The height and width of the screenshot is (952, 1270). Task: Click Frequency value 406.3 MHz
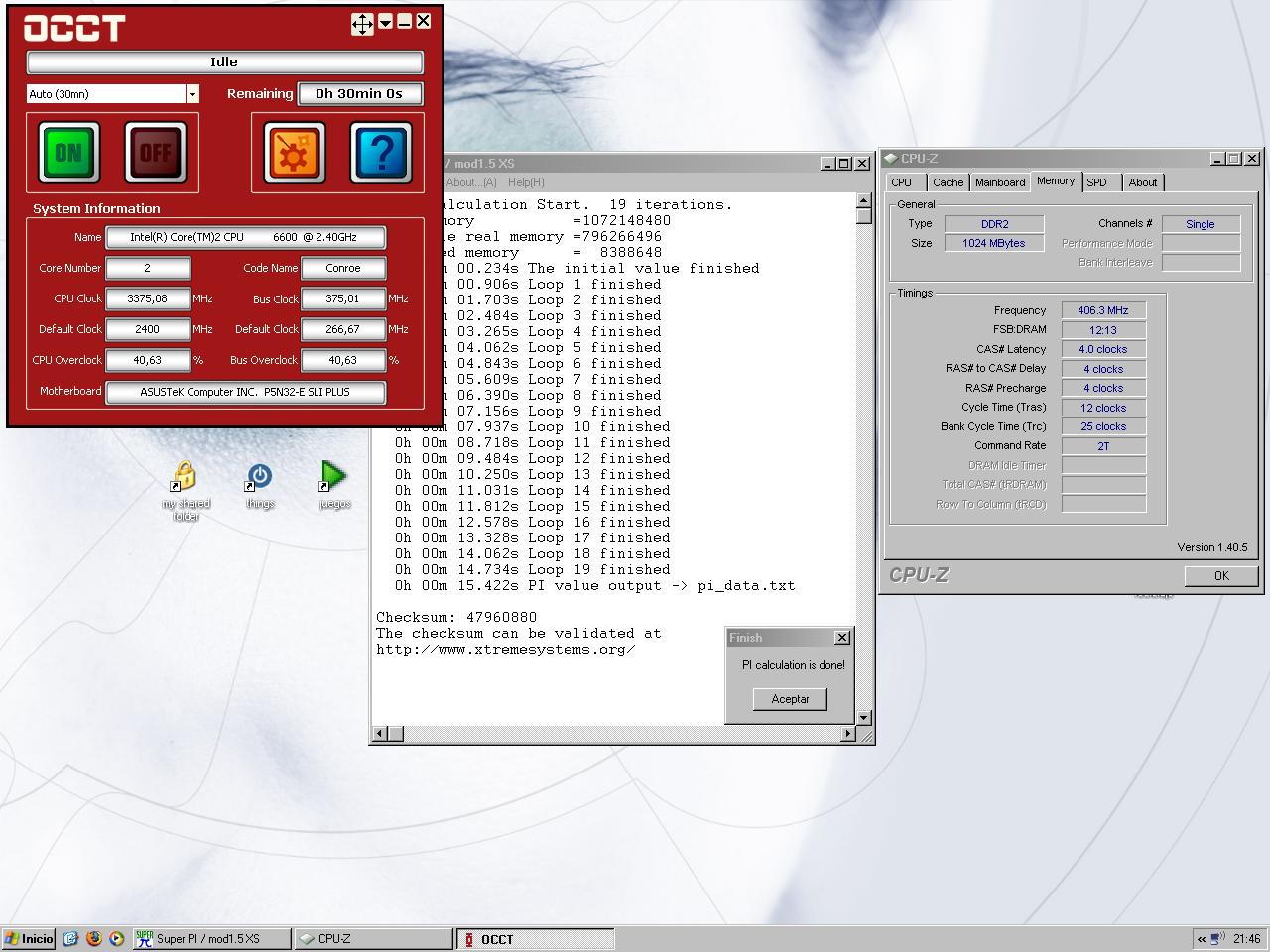tap(1103, 310)
